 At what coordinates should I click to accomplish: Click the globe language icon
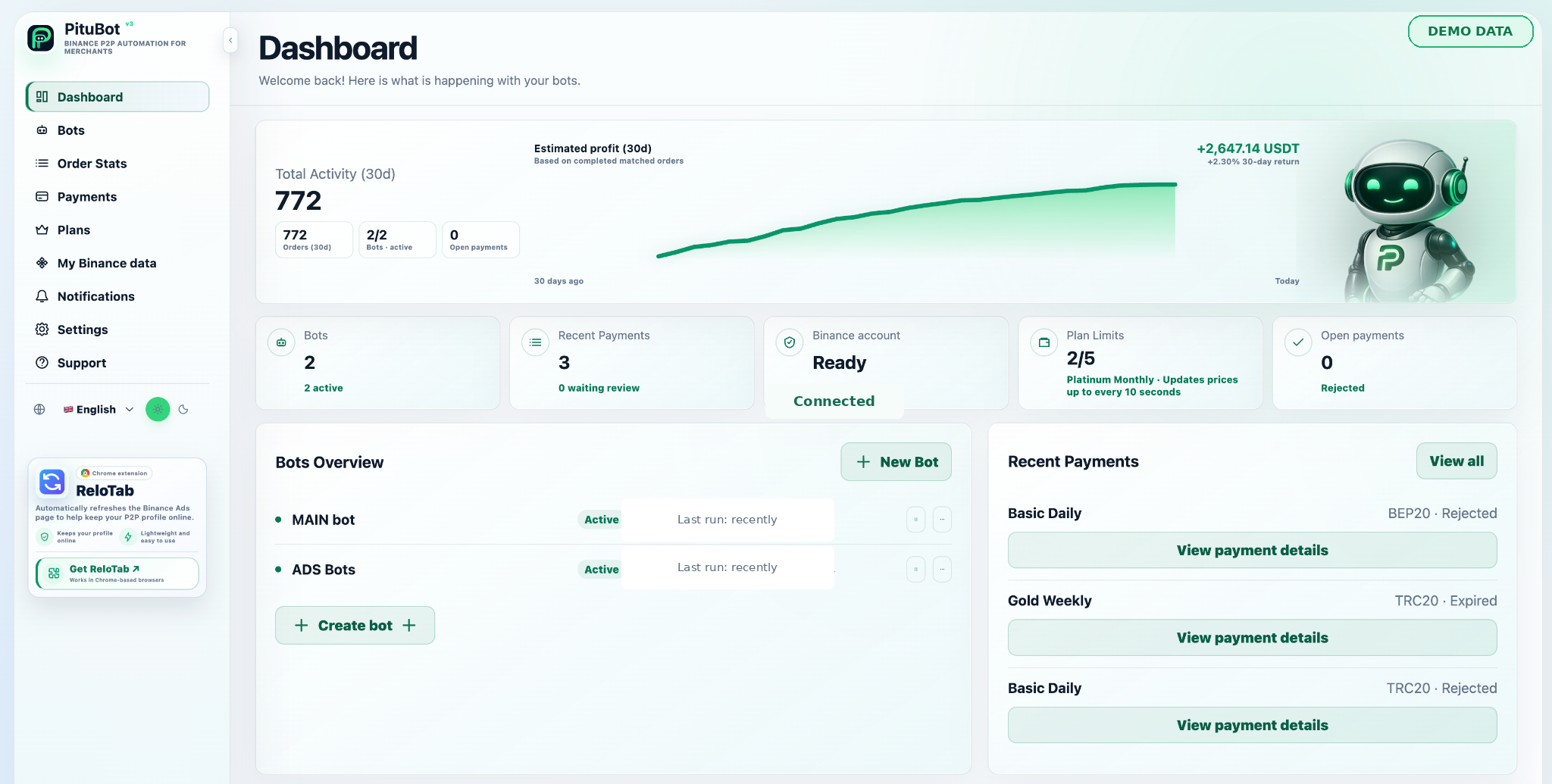39,409
